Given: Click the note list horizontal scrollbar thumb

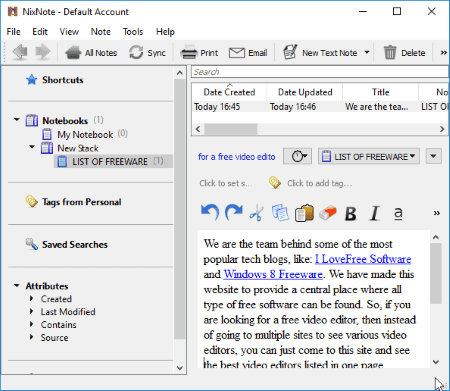Looking at the screenshot, I should tap(231, 129).
